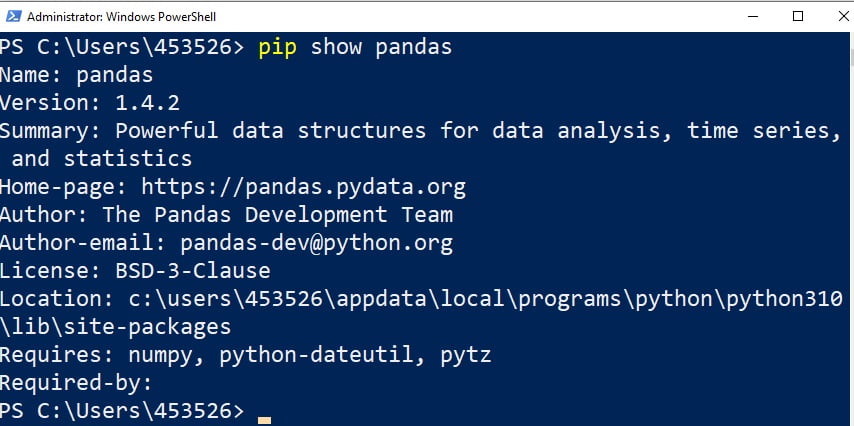Click the Summary line text
Image resolution: width=854 pixels, height=426 pixels.
[x=420, y=130]
